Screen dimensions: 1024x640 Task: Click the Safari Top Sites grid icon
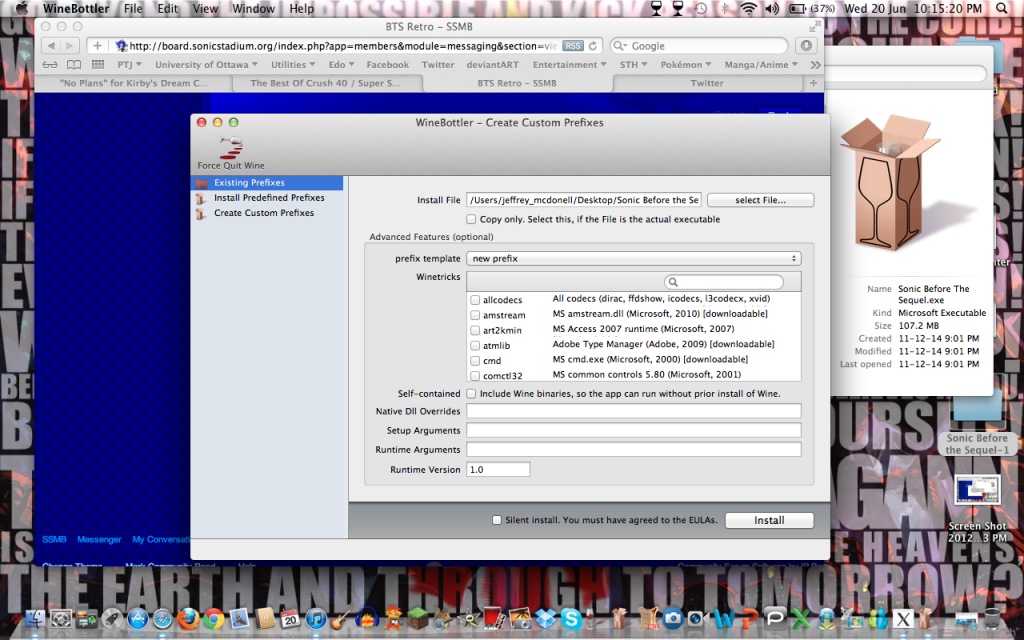pyautogui.click(x=98, y=65)
